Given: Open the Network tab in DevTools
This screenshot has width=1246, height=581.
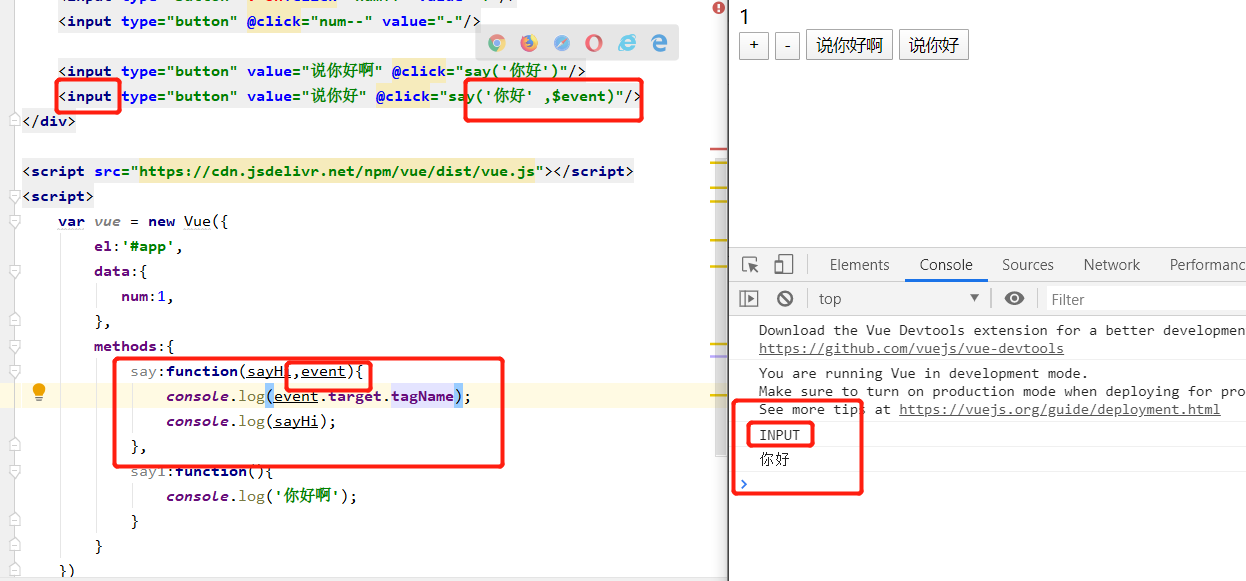Looking at the screenshot, I should pos(1111,265).
